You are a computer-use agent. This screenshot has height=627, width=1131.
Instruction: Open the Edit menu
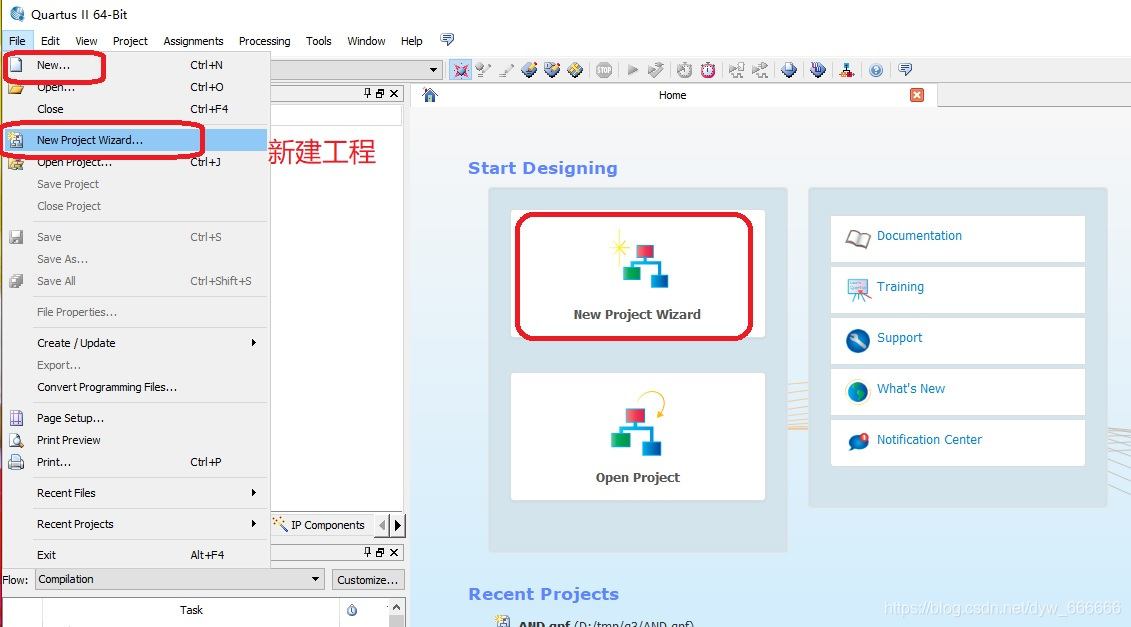pos(50,41)
